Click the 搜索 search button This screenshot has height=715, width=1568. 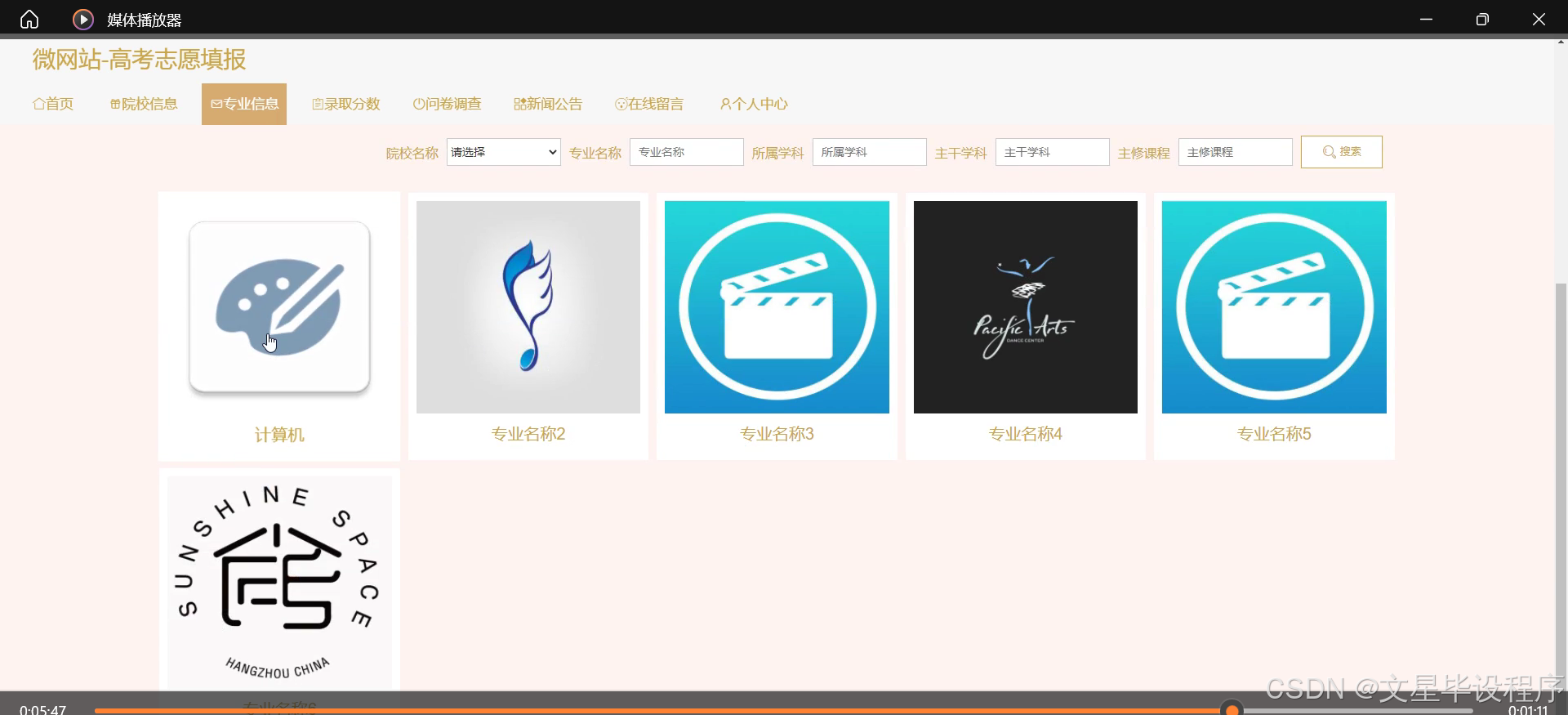[x=1342, y=152]
